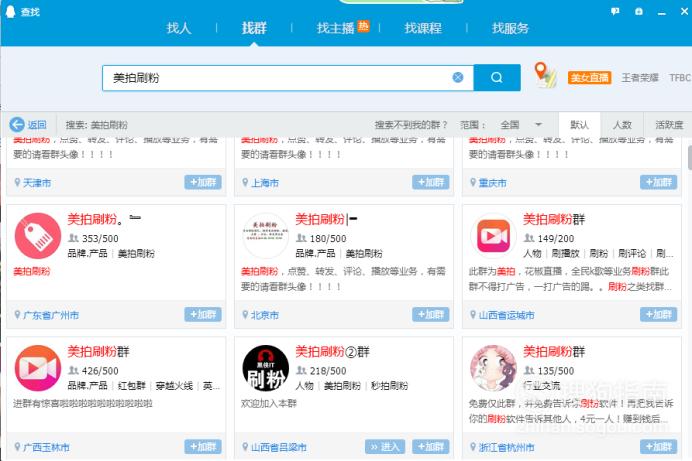Click 广东省广州市 location link

[x=51, y=315]
